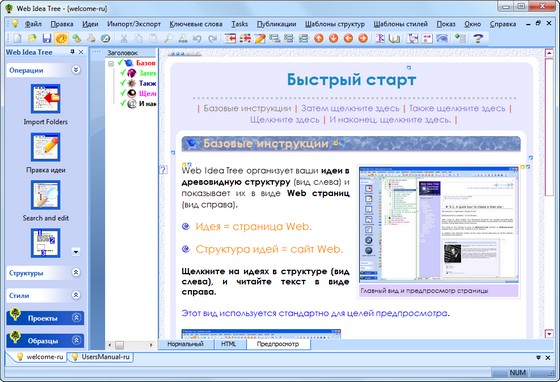Click the orange up arrow move icon
This screenshot has height=382, width=560.
tap(319, 38)
